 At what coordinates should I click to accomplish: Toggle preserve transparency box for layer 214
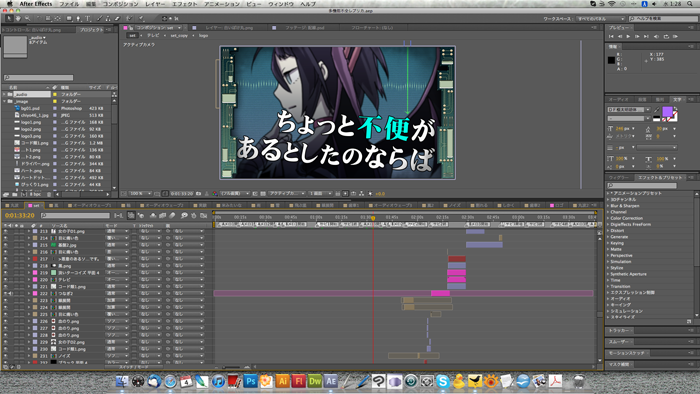coord(134,238)
